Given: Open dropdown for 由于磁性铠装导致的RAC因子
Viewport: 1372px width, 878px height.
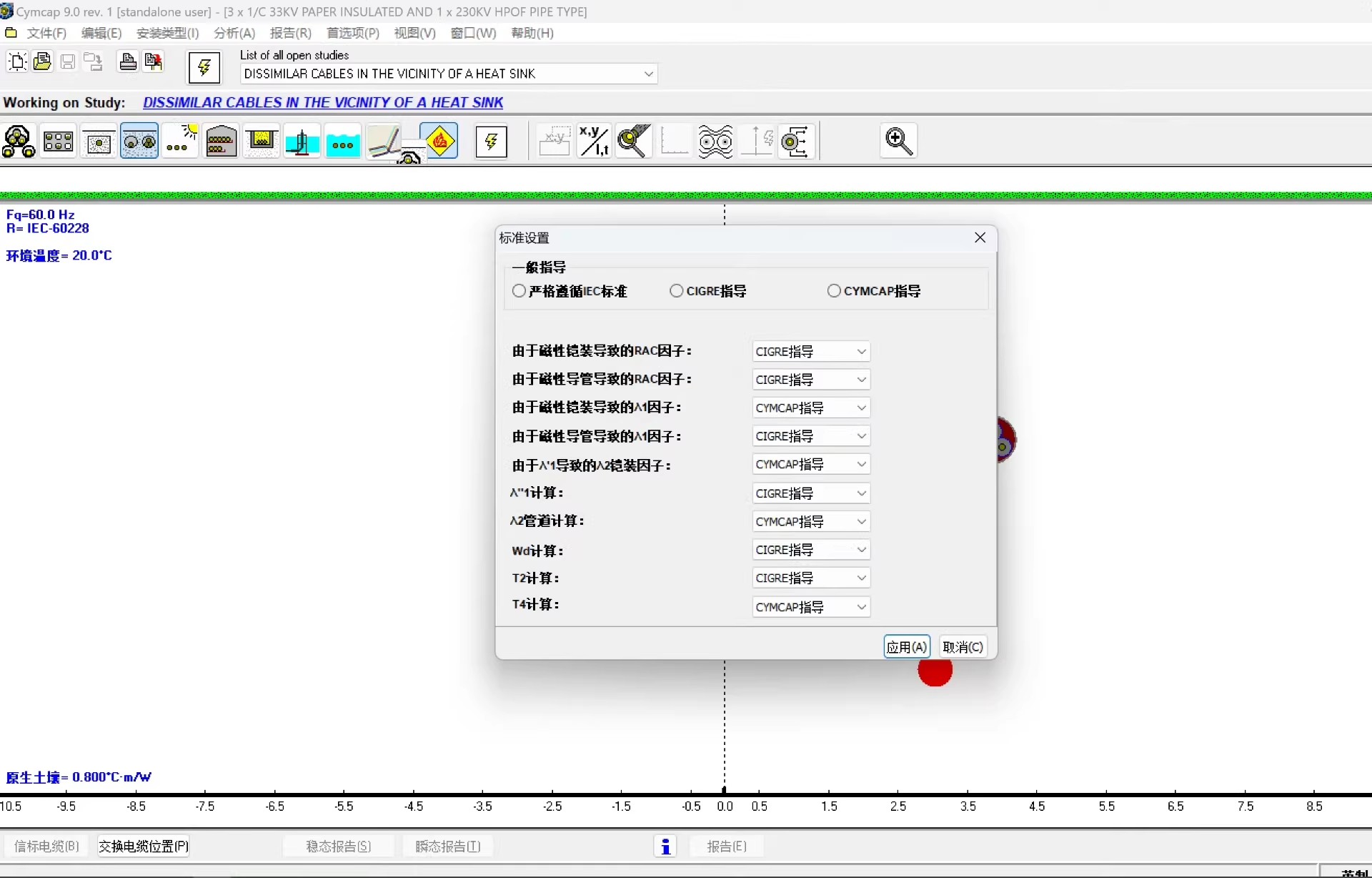Looking at the screenshot, I should tap(811, 352).
